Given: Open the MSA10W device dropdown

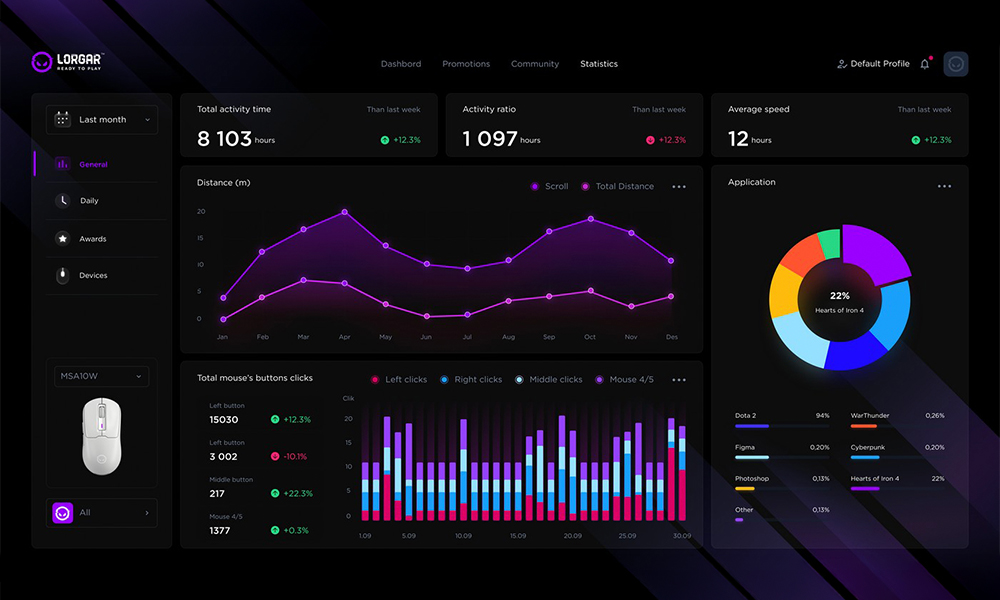Looking at the screenshot, I should [x=101, y=376].
